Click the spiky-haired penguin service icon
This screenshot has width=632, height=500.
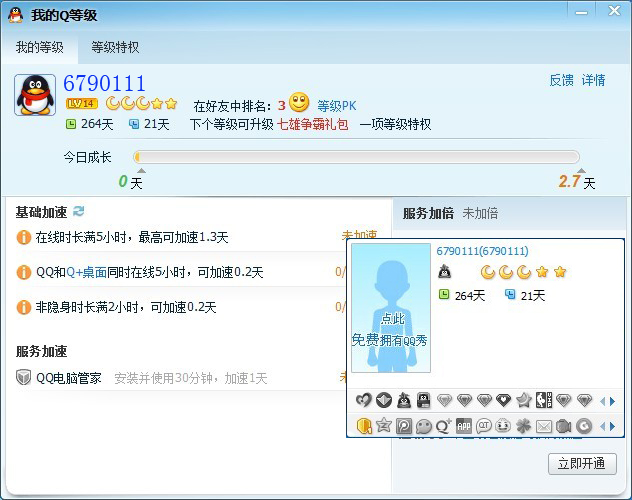click(x=404, y=400)
